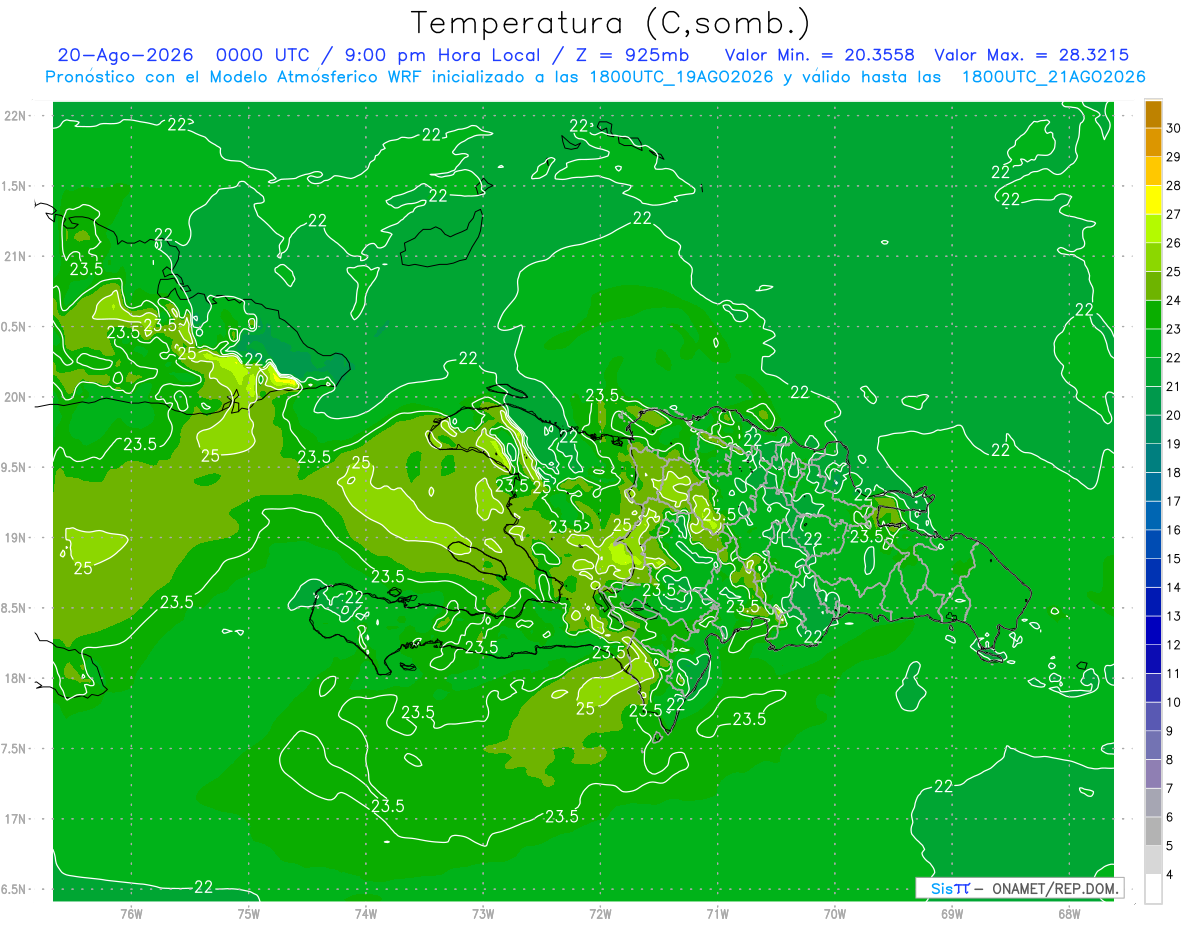
Task: Click the colorbar label '25'
Action: [1175, 271]
